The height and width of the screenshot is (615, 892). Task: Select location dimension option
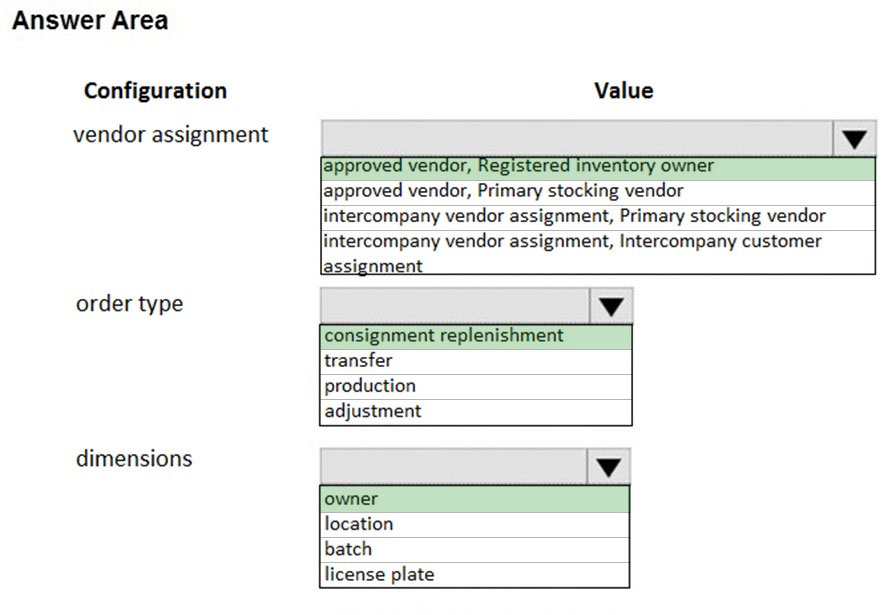pyautogui.click(x=474, y=525)
